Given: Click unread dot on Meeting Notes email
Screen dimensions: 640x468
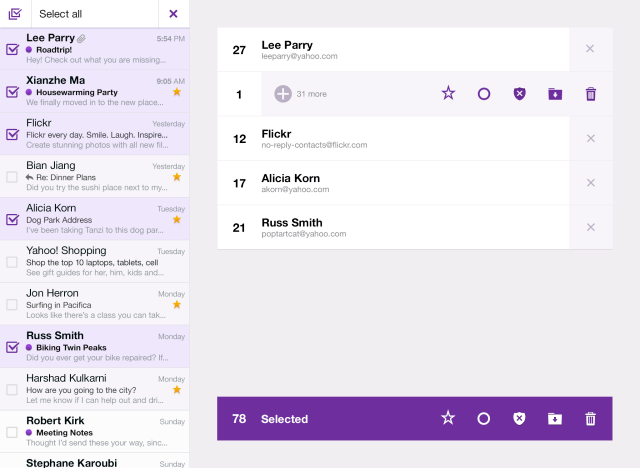Looking at the screenshot, I should [x=29, y=433].
